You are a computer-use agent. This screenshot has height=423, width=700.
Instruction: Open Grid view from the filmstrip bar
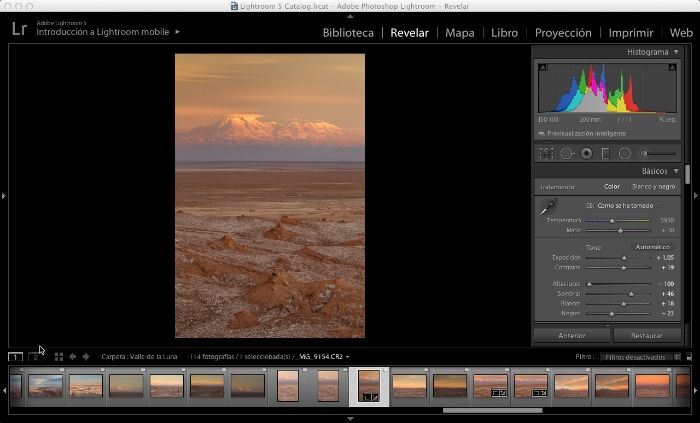[x=58, y=357]
